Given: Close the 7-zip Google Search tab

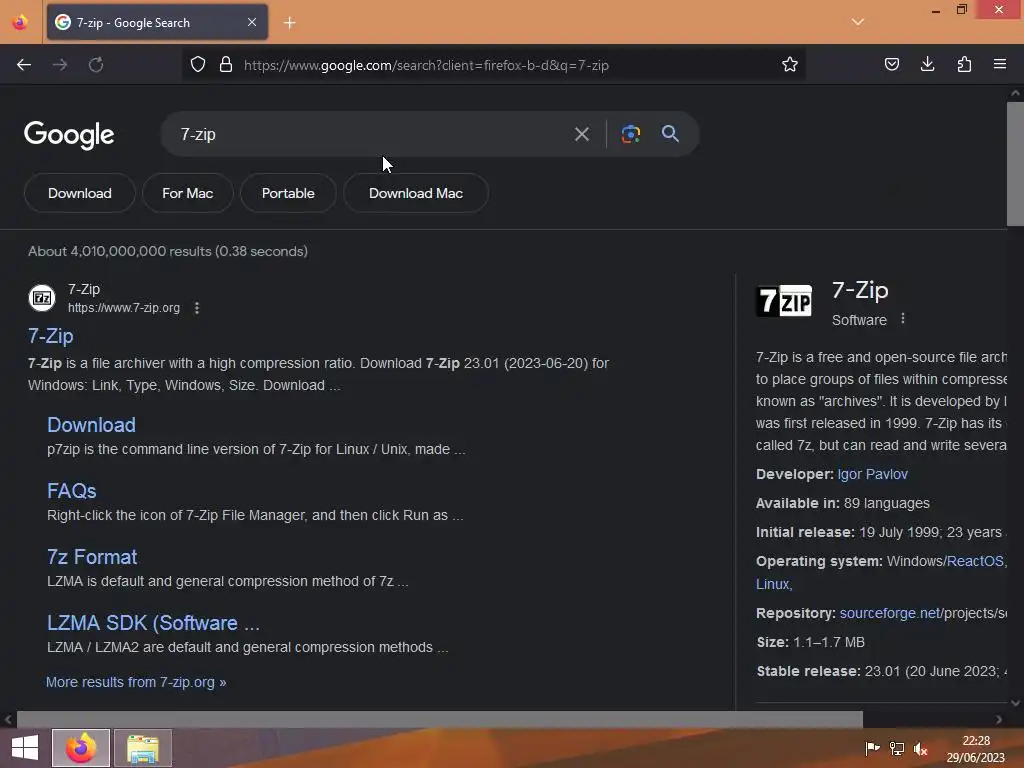Looking at the screenshot, I should [252, 22].
